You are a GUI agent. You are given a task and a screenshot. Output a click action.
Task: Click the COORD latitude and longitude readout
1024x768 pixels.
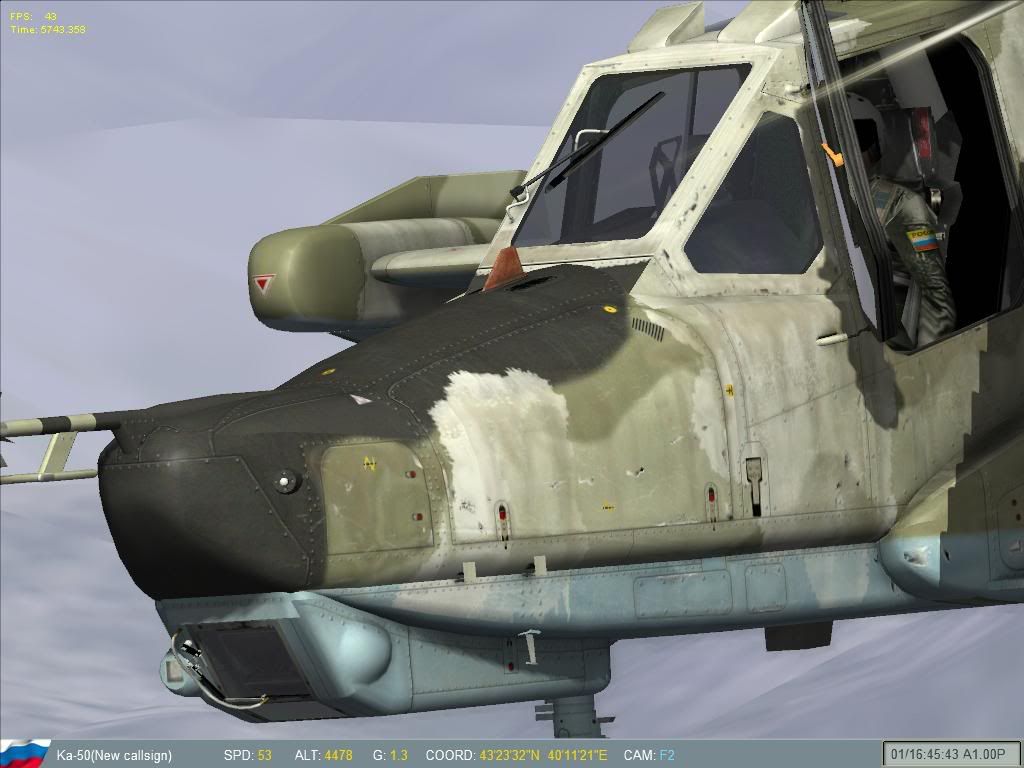point(516,756)
